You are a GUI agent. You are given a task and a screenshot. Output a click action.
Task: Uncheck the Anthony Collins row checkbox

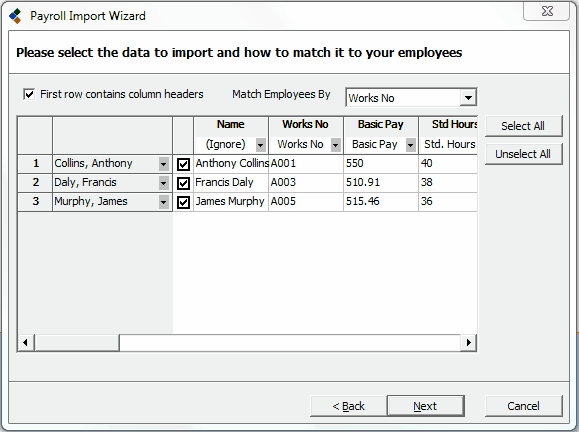coord(183,164)
